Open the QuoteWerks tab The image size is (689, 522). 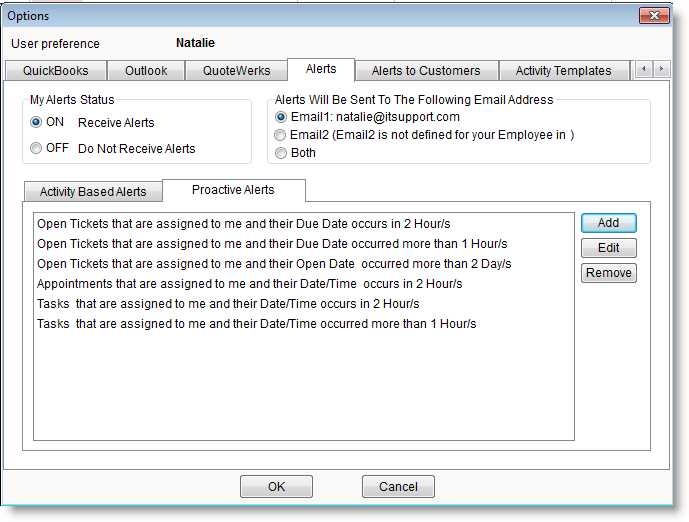[x=236, y=71]
